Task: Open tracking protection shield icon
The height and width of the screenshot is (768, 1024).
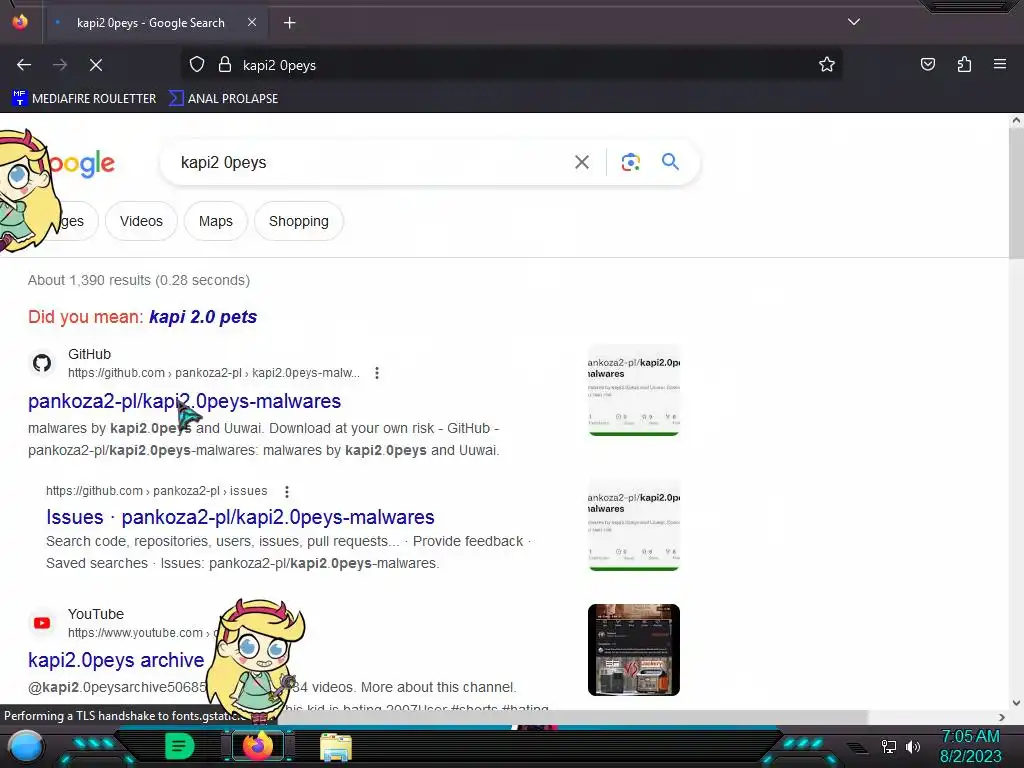Action: [x=197, y=65]
